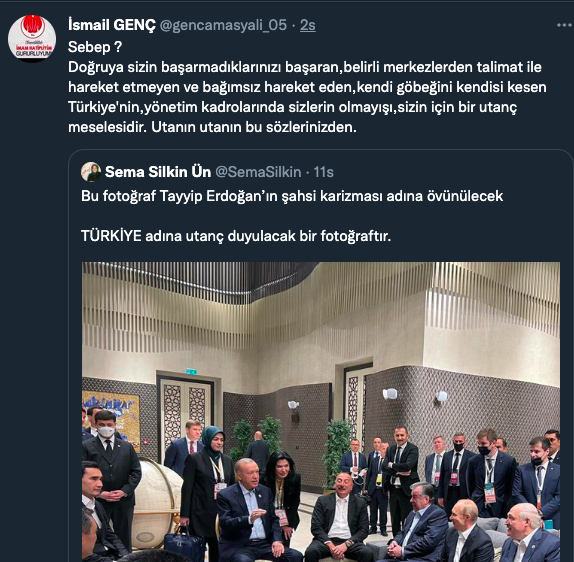
Task: Open Sema Silkin Ün's small profile avatar
Action: tap(91, 172)
